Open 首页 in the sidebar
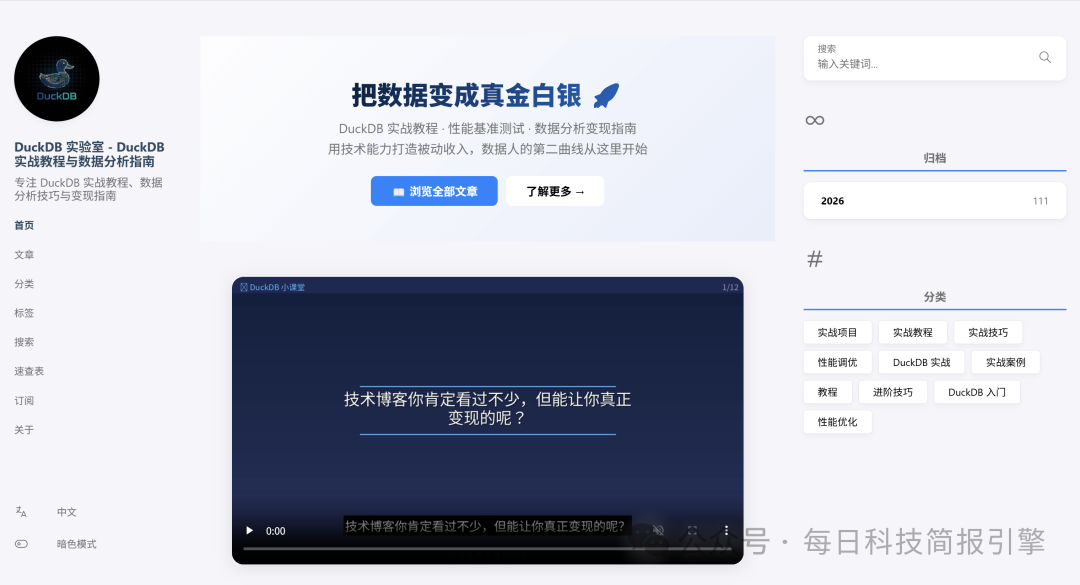This screenshot has width=1080, height=585. tap(24, 225)
